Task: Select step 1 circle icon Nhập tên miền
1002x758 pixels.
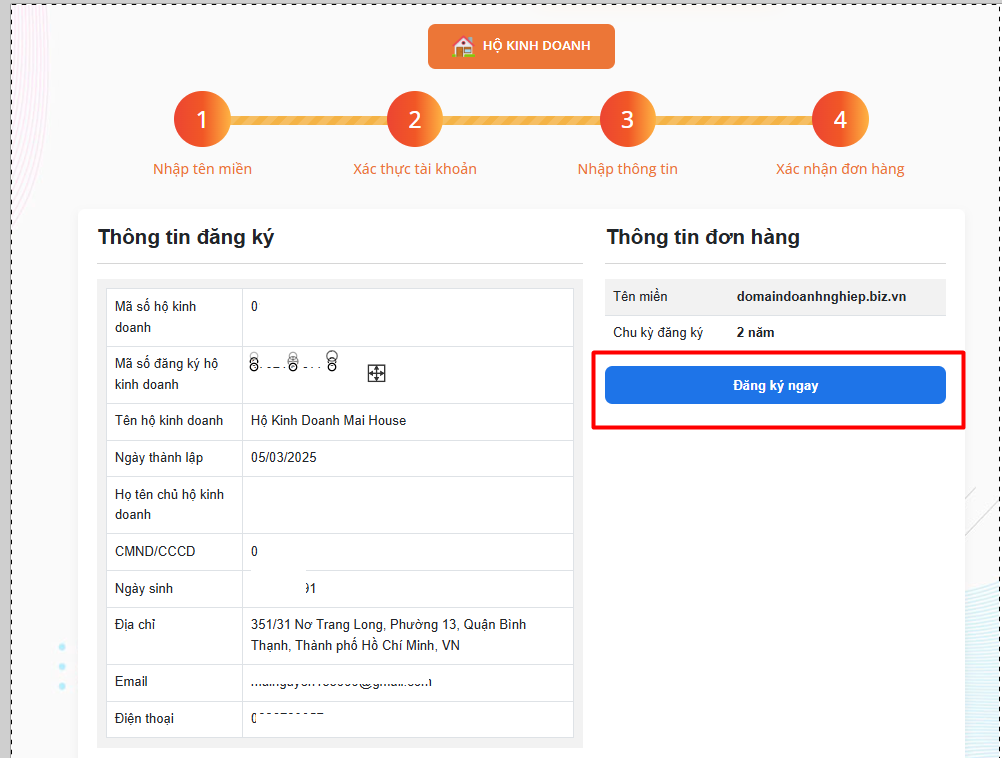Action: click(202, 118)
